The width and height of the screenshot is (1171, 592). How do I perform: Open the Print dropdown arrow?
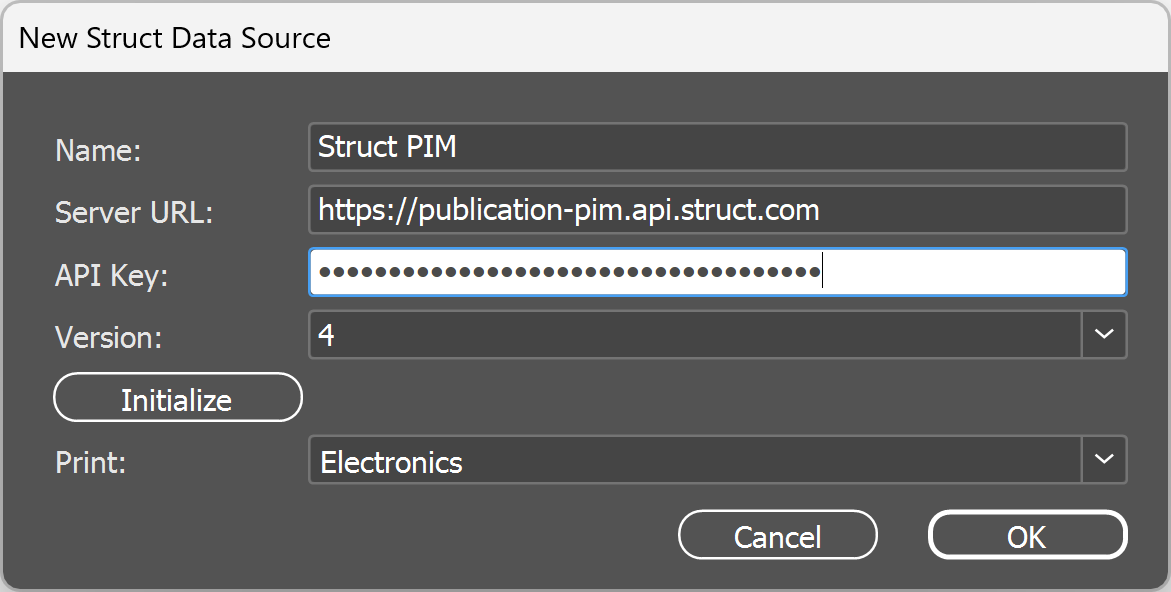point(1104,459)
